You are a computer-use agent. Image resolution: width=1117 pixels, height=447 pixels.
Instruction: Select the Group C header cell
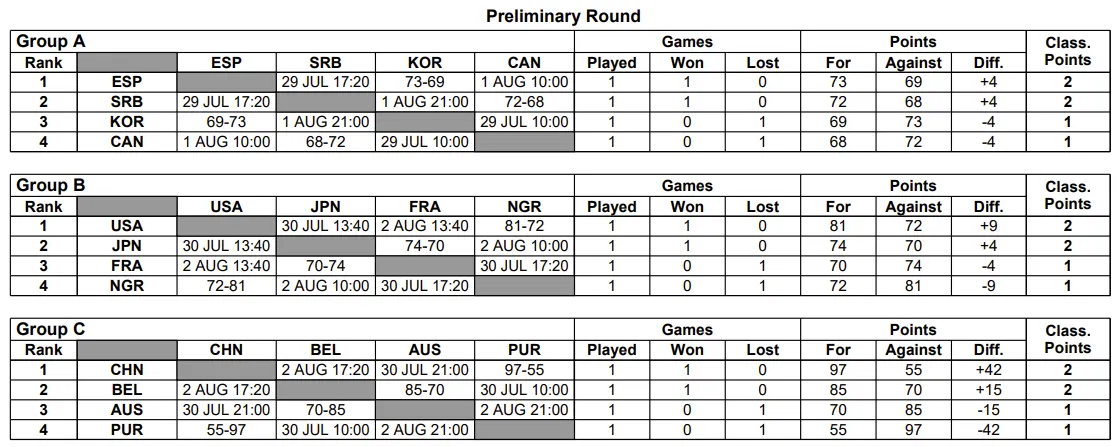(x=292, y=329)
